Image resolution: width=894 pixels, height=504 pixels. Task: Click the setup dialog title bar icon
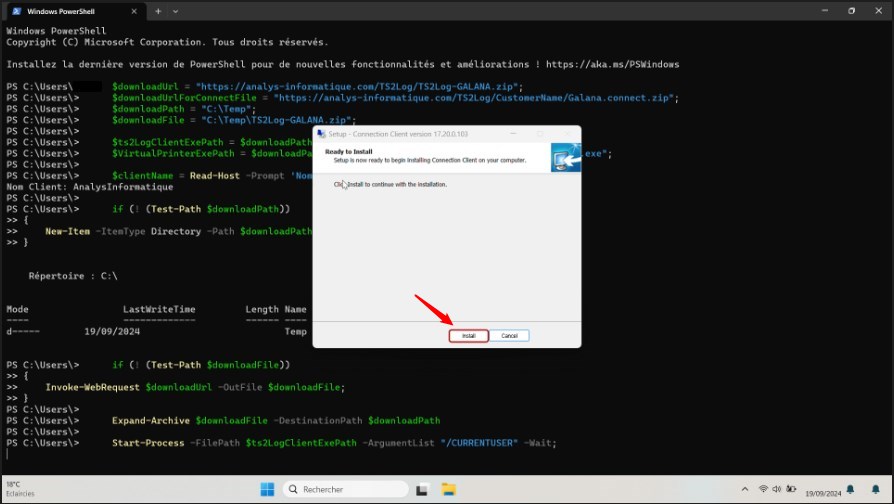point(321,133)
